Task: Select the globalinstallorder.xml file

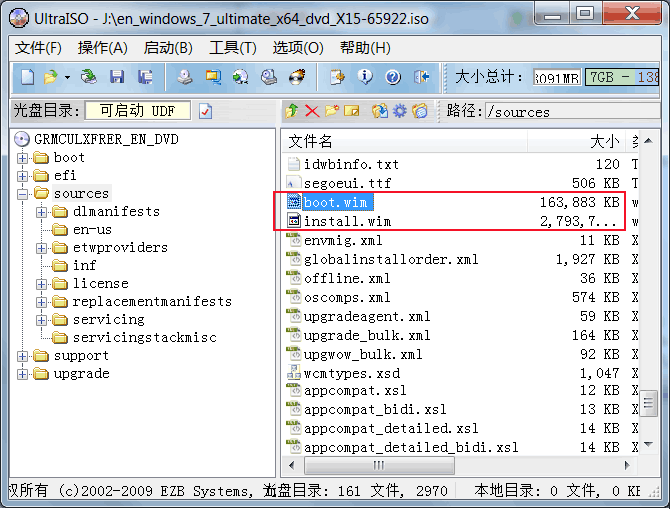Action: pos(391,259)
